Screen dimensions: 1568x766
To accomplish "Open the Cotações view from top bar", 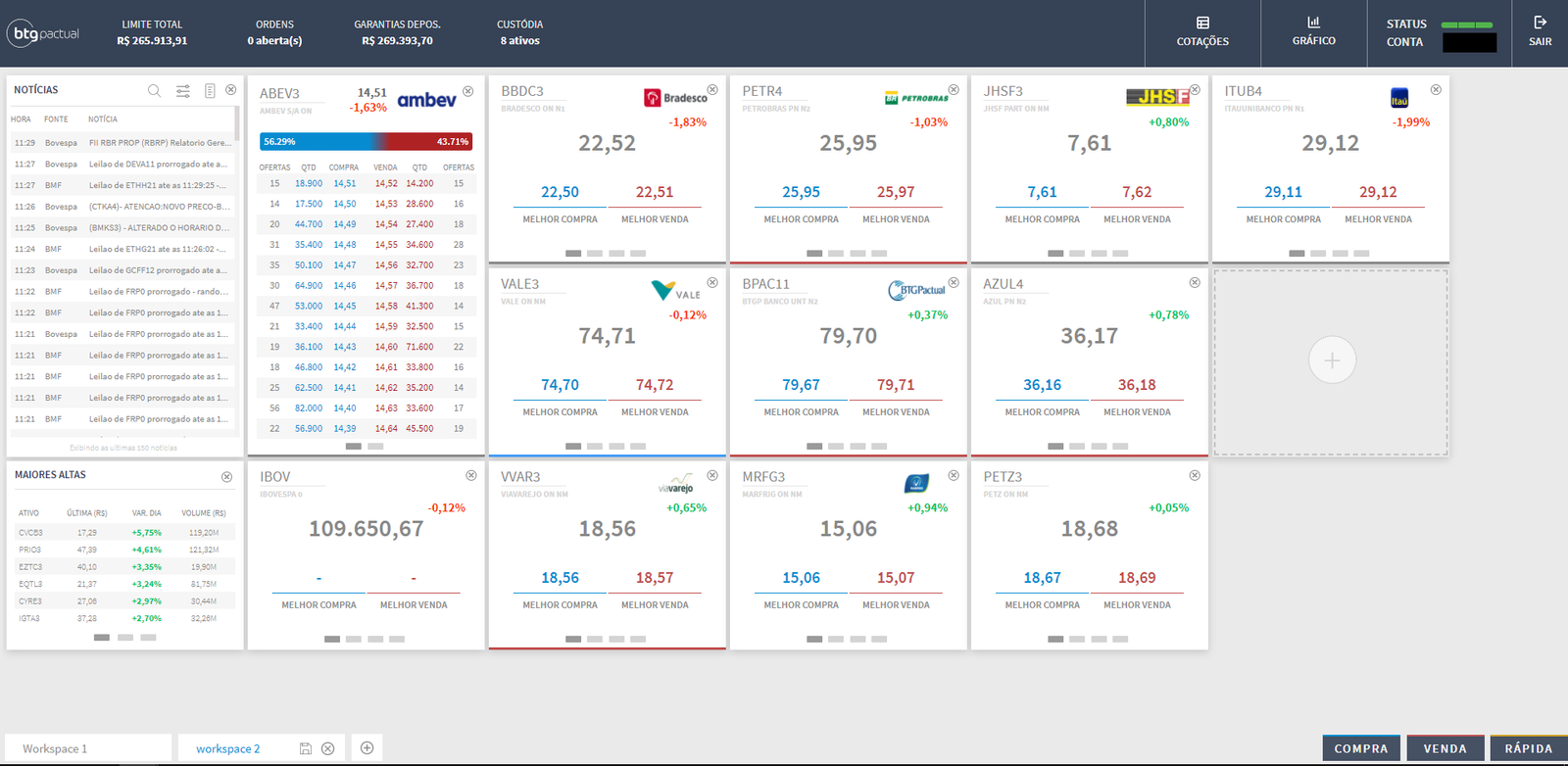I will (1202, 32).
